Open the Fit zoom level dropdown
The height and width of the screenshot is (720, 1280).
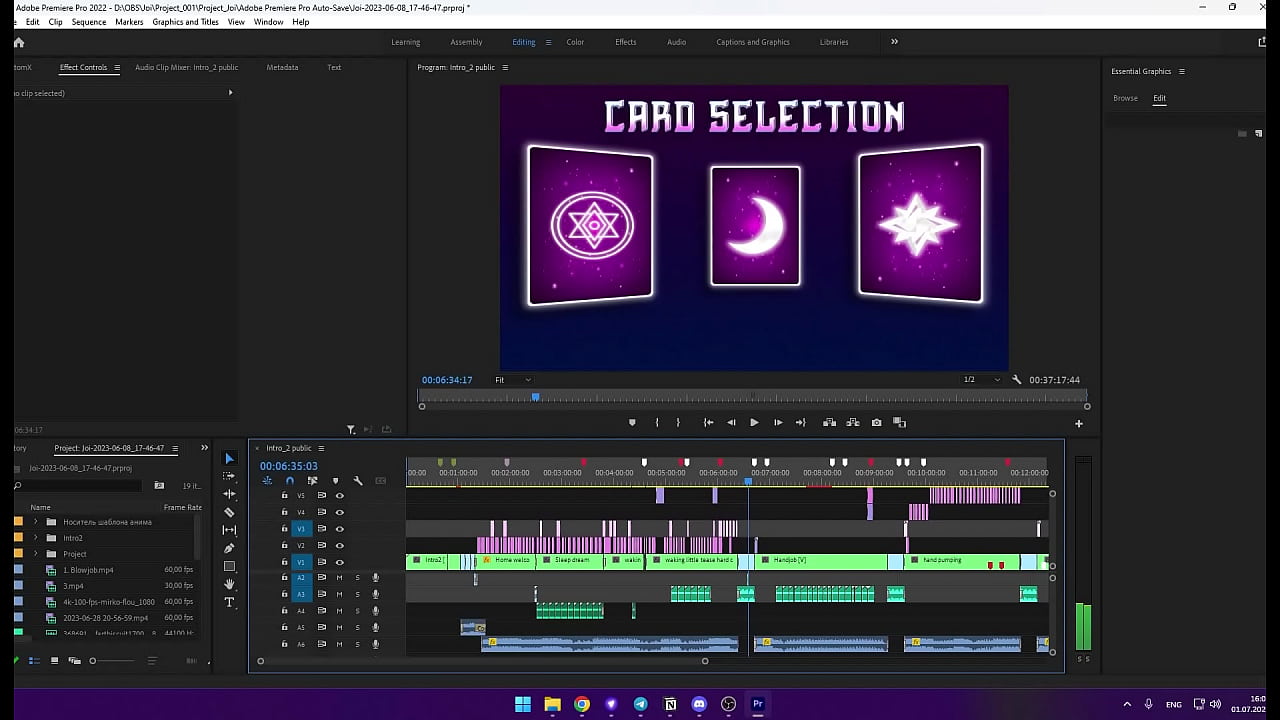(x=513, y=380)
